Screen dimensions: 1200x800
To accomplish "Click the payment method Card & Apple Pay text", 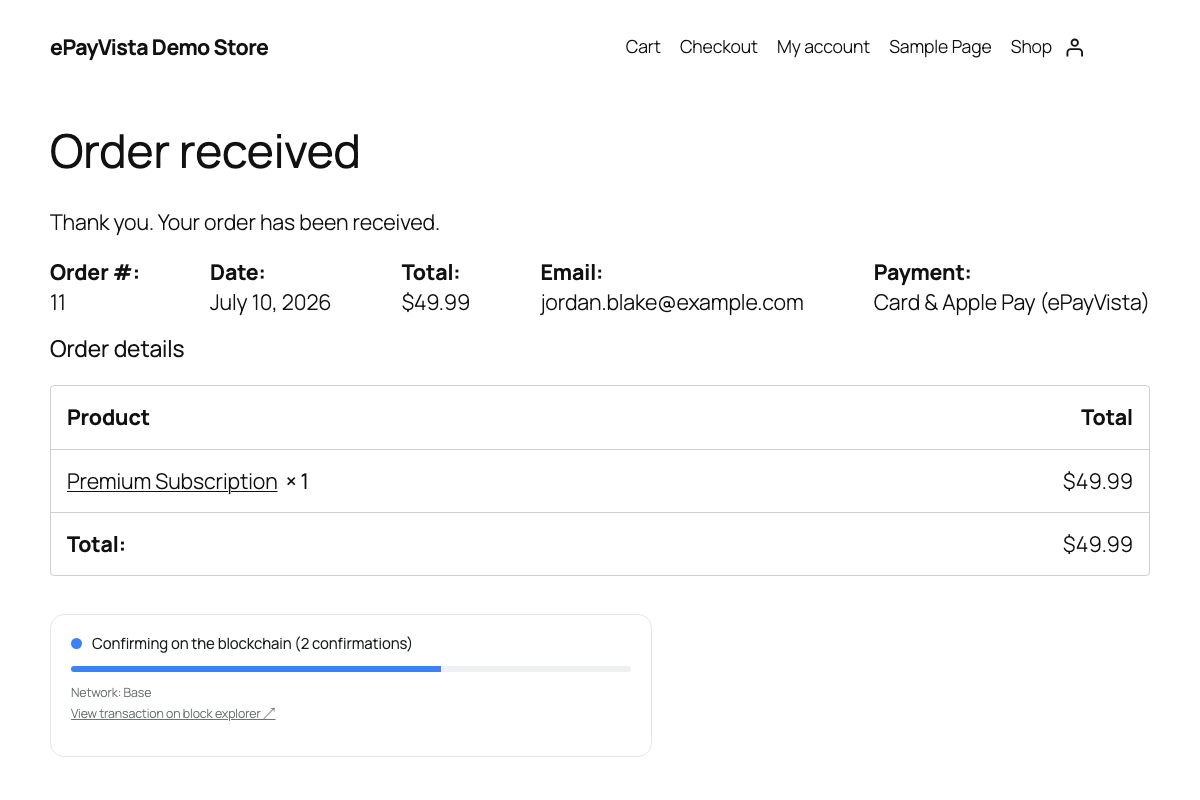I will (x=1011, y=302).
